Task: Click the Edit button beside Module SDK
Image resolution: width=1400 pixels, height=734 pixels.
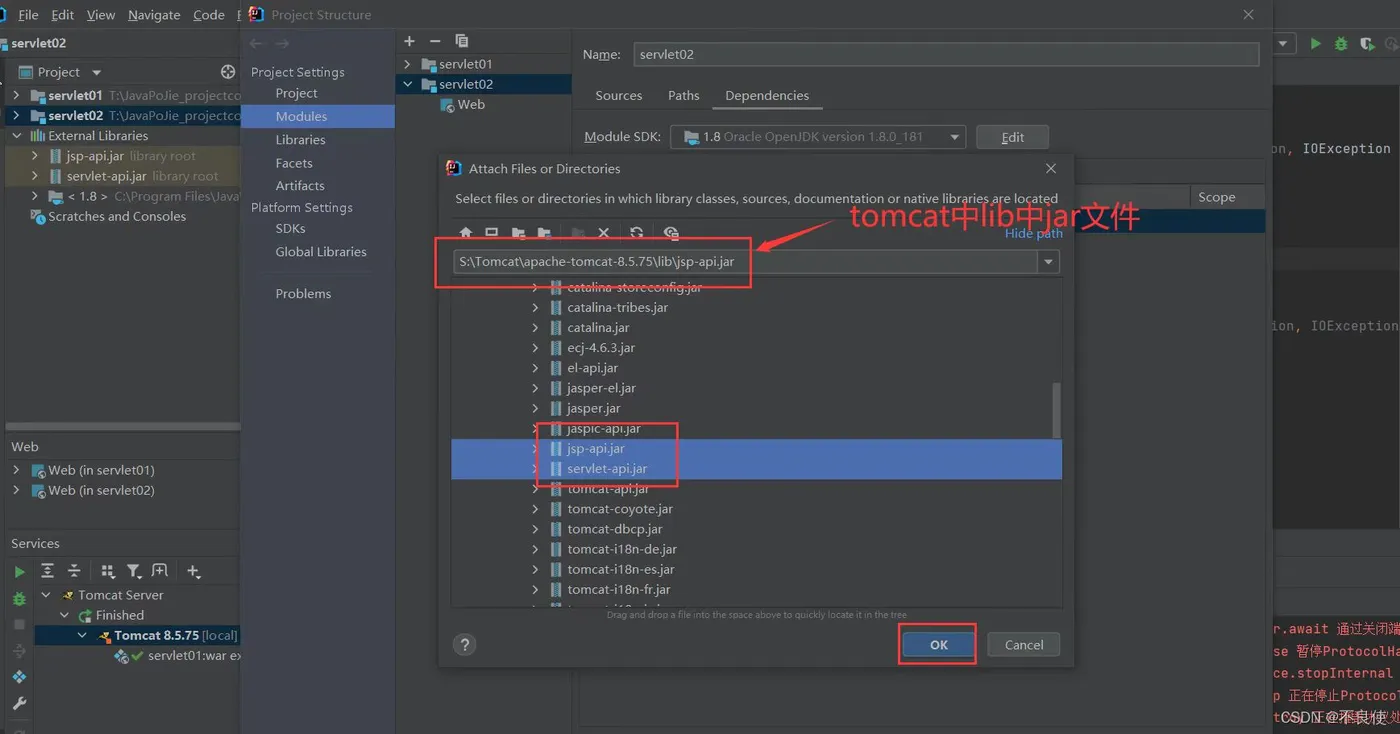Action: 1012,137
